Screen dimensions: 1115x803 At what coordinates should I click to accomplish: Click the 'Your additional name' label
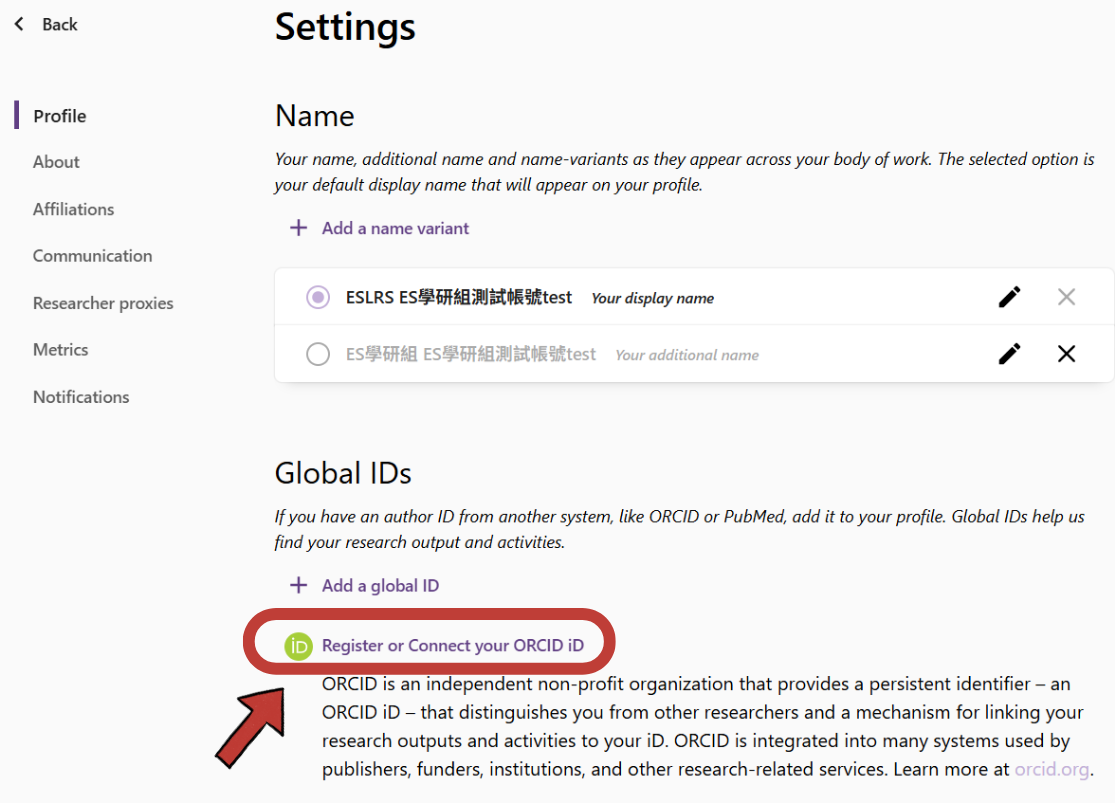pos(687,355)
